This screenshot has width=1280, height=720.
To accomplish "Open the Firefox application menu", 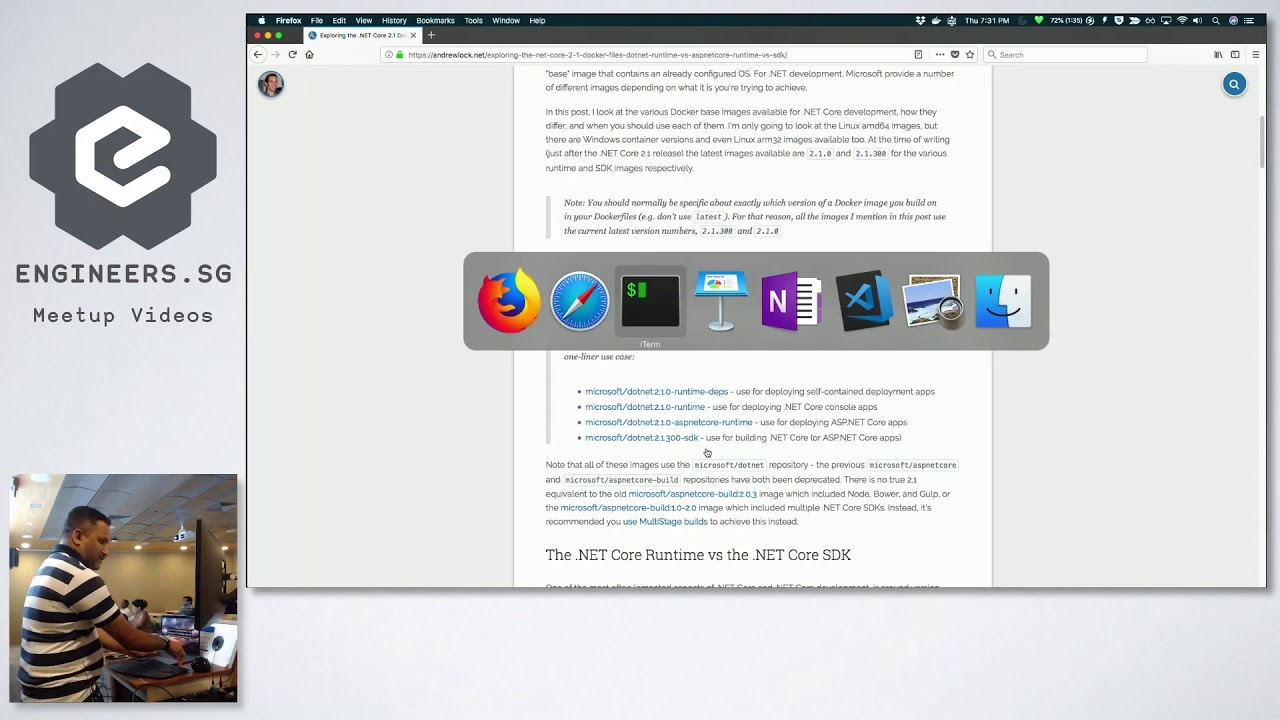I will pos(288,20).
